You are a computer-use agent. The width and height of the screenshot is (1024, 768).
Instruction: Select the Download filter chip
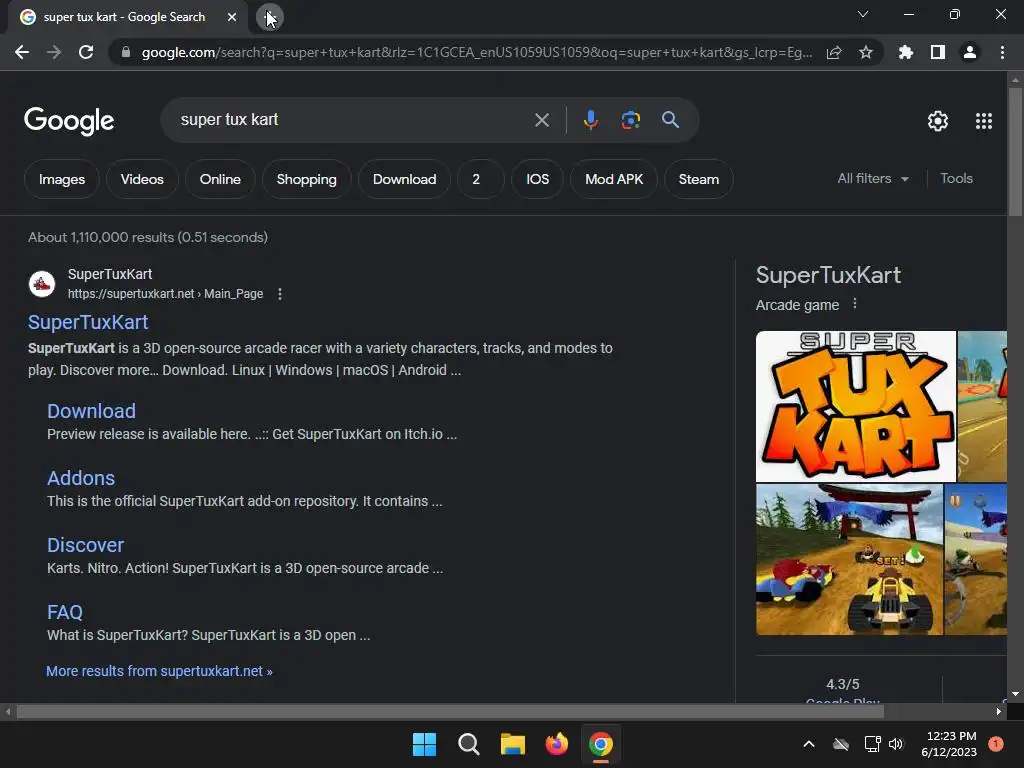pos(404,179)
